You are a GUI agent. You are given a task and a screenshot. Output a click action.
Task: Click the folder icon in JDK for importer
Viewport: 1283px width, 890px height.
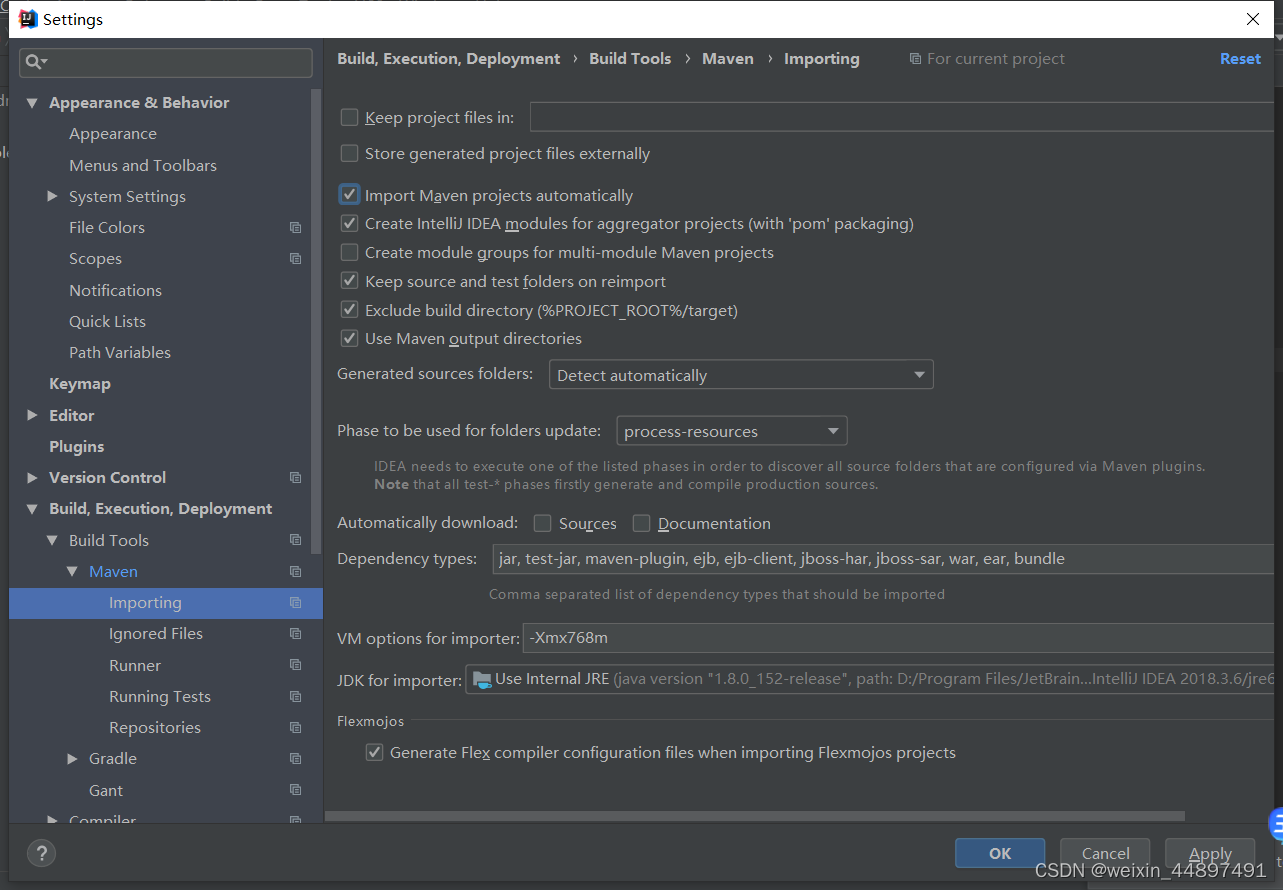[481, 679]
